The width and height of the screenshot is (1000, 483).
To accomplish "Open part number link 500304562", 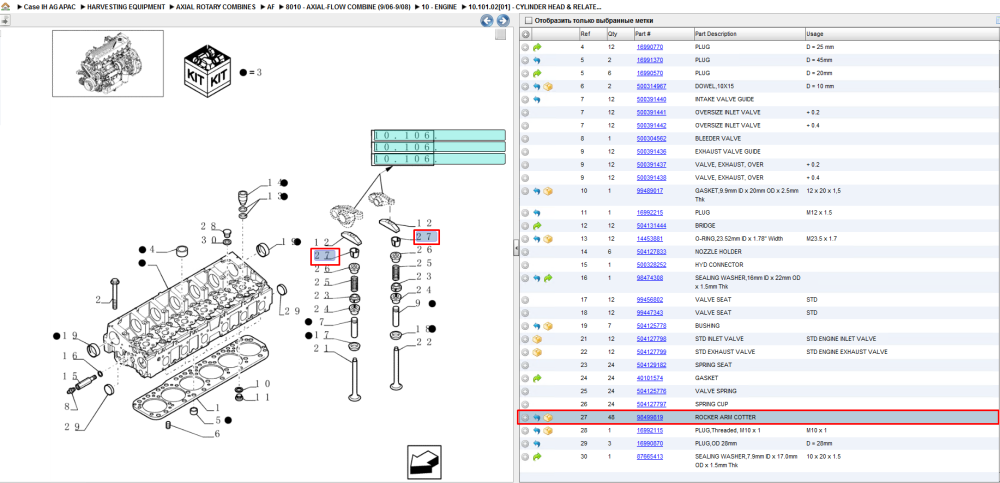I will [x=651, y=138].
